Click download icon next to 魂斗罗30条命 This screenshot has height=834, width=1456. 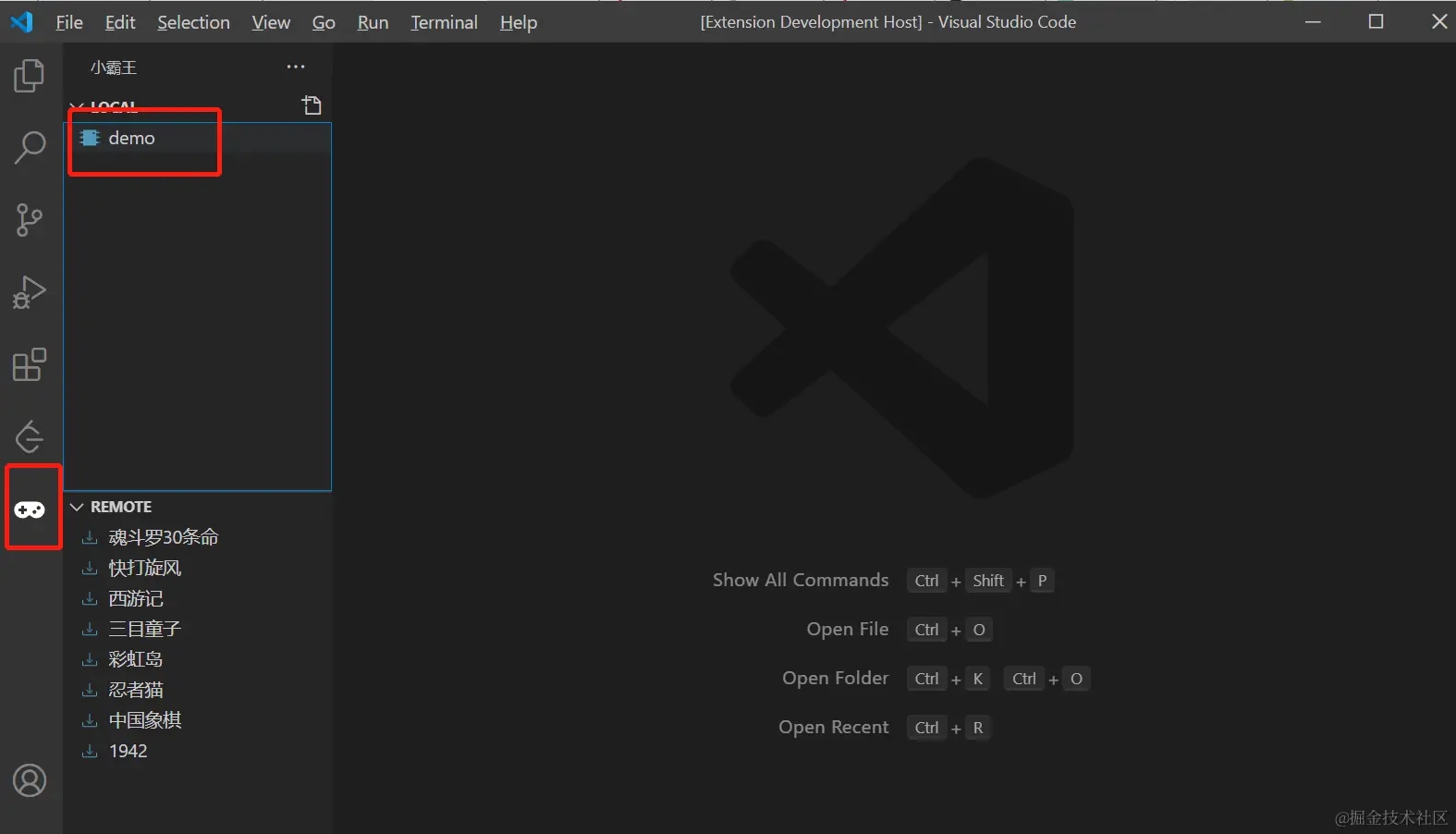pyautogui.click(x=90, y=537)
